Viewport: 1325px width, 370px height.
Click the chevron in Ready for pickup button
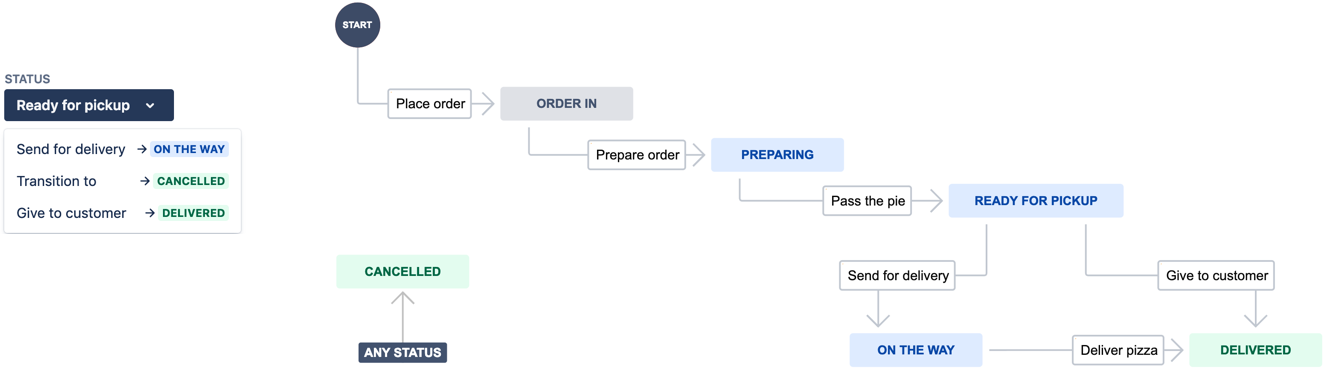click(150, 105)
